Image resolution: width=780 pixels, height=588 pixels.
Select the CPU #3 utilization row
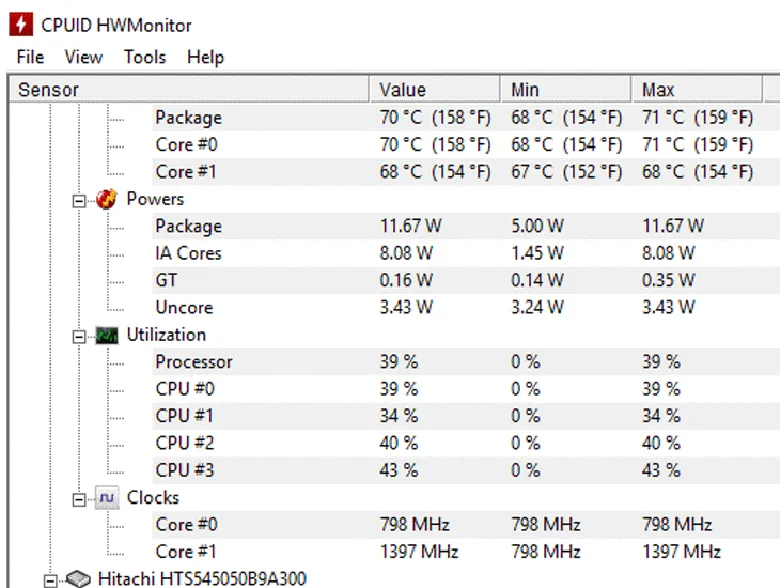(185, 470)
